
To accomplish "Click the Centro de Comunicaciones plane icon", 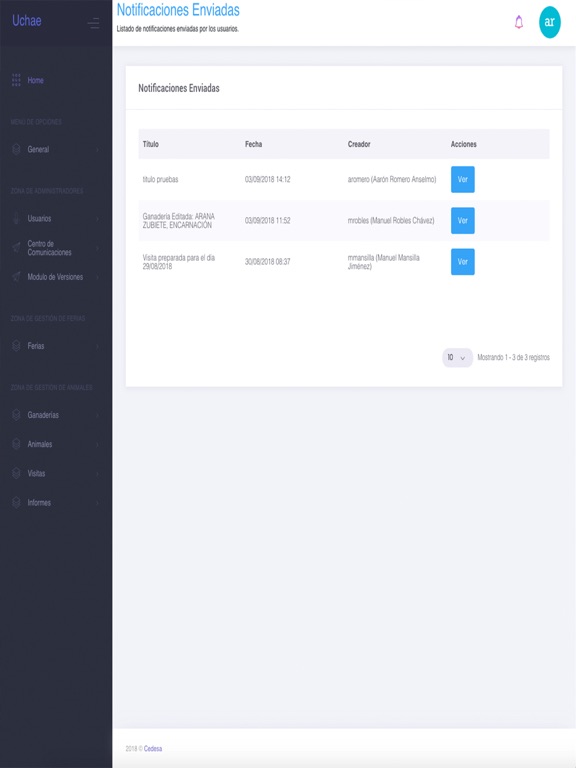I will point(16,248).
